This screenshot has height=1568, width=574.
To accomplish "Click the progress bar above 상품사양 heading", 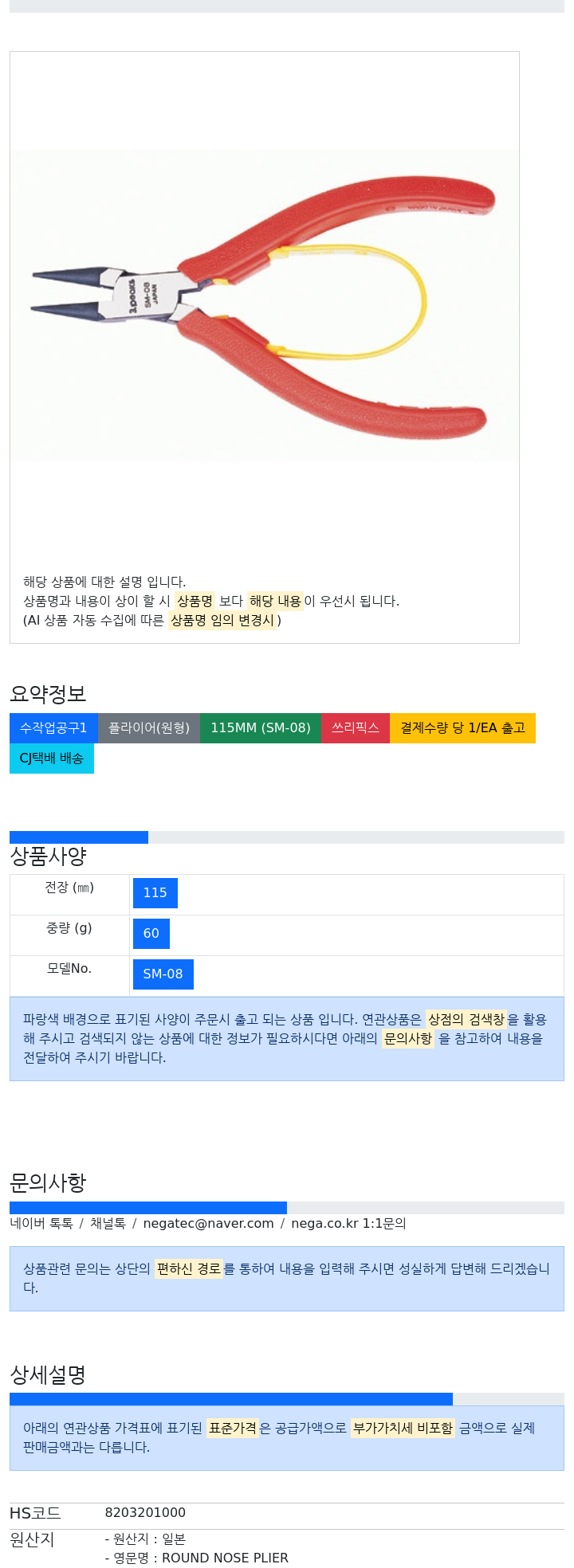I will coord(79,837).
